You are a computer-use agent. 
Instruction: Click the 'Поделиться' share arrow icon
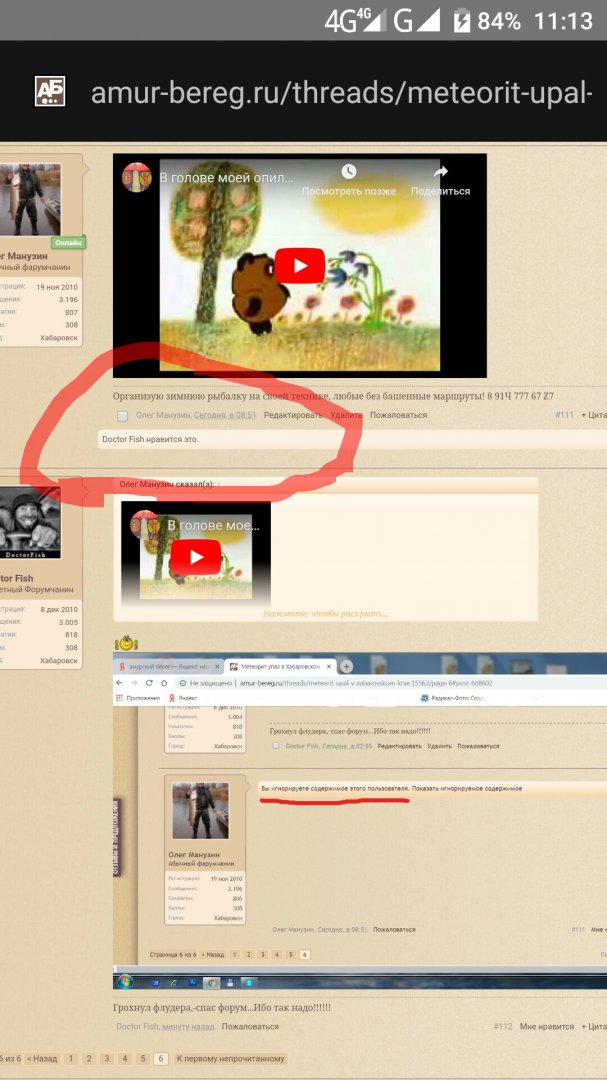coord(440,173)
